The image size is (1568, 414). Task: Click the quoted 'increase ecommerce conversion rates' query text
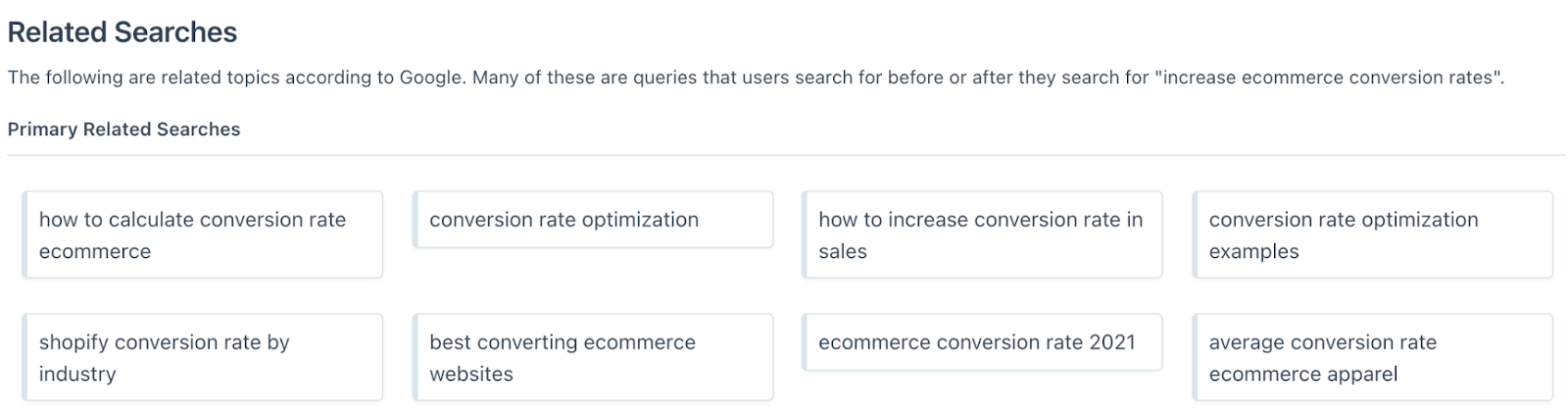click(x=1328, y=78)
